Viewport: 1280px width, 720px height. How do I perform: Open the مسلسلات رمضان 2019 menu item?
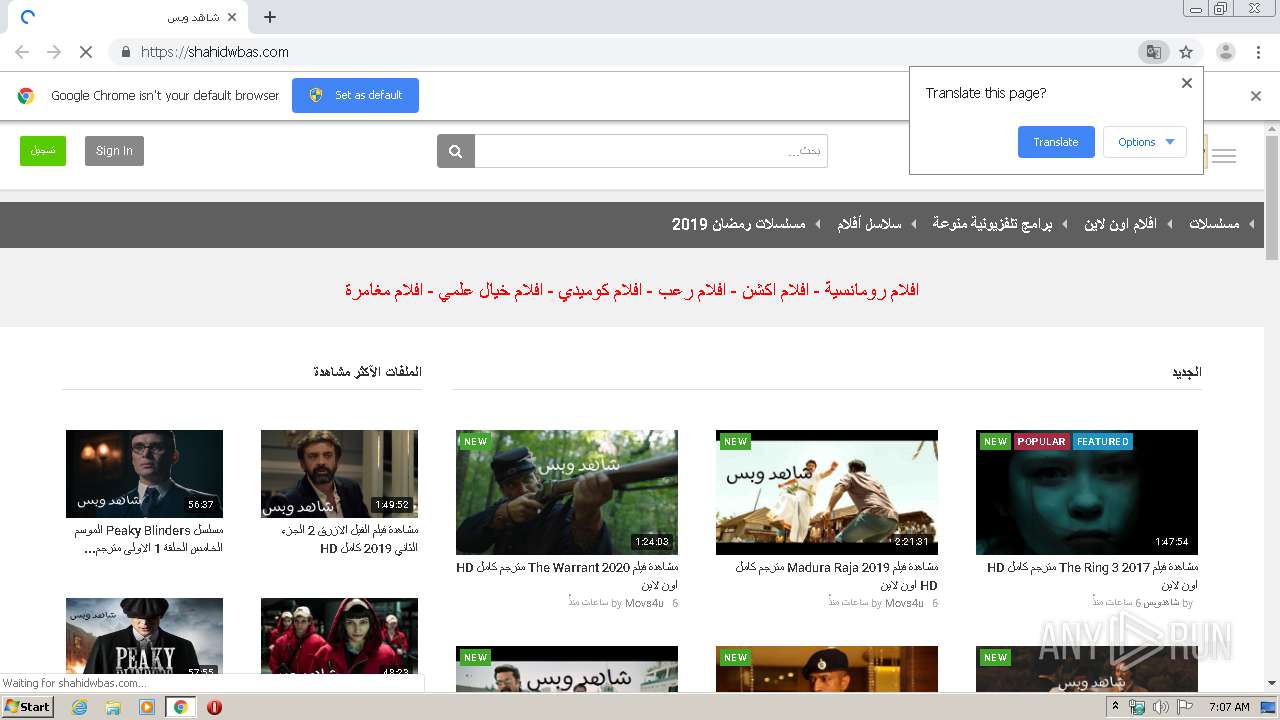(738, 224)
